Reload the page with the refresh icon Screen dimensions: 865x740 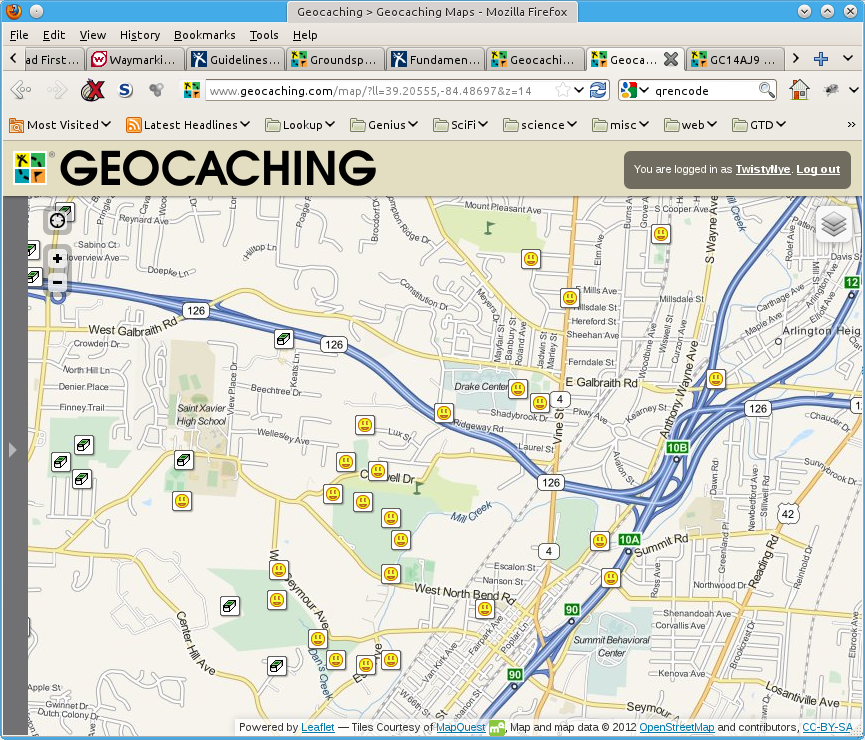(598, 90)
